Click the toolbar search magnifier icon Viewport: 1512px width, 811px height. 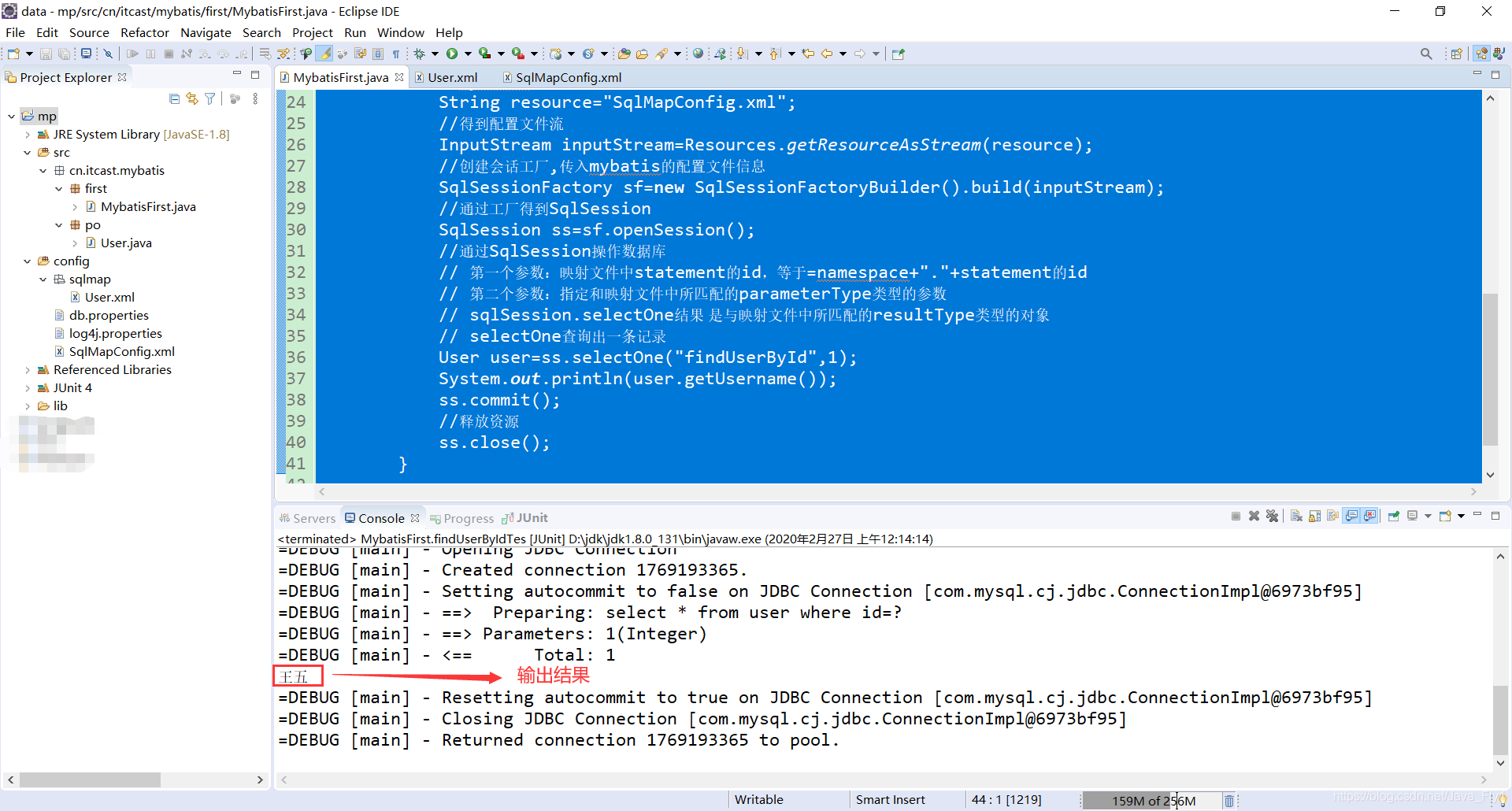point(1426,54)
